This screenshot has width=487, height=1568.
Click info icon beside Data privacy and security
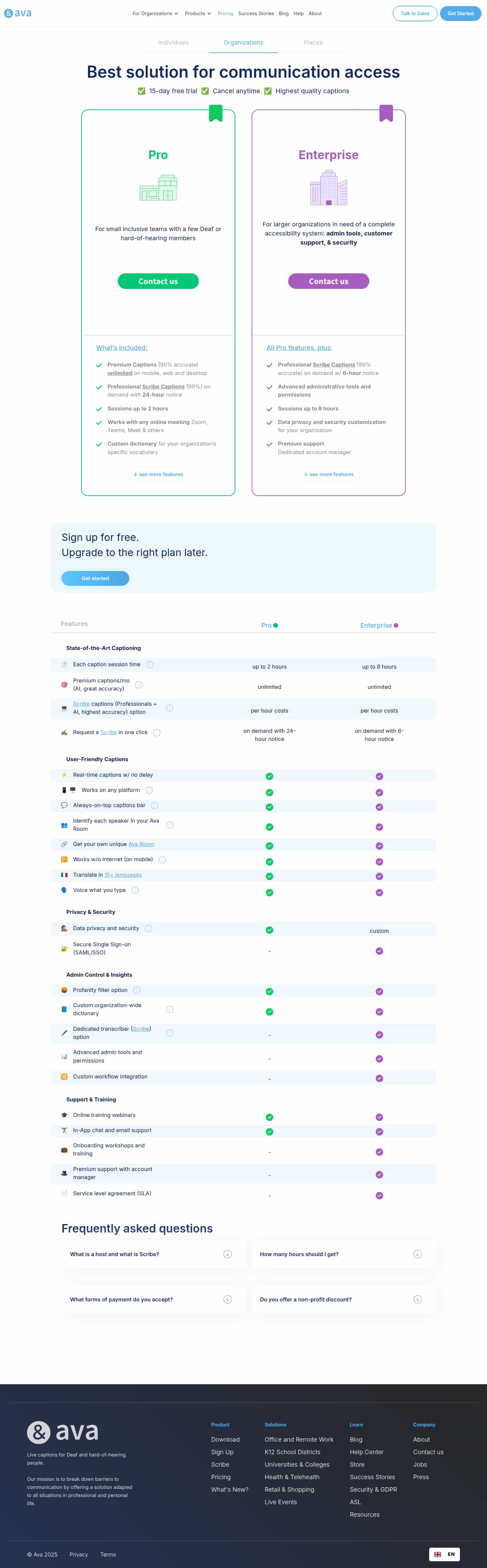point(149,929)
